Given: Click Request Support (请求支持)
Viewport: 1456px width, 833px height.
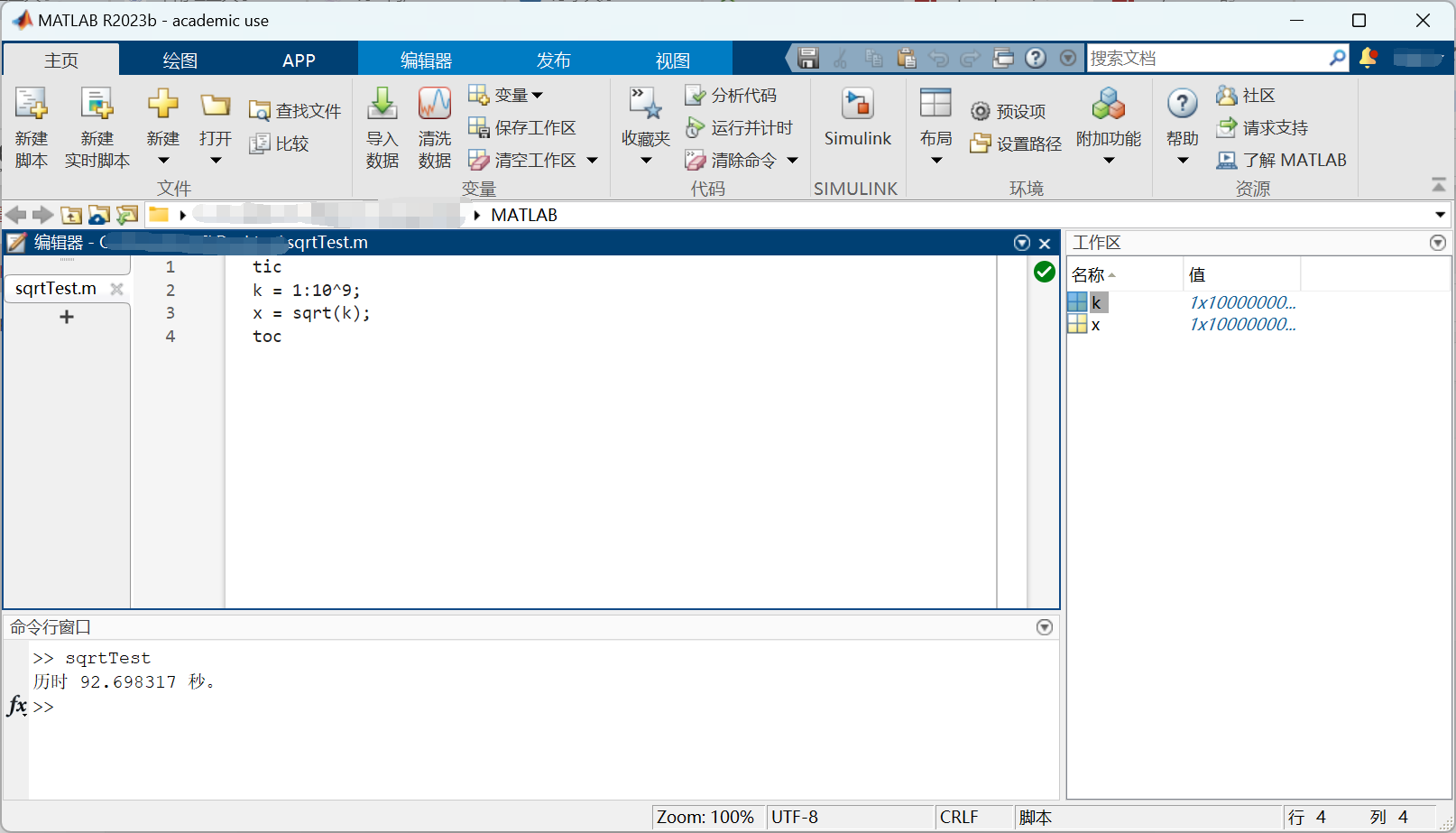Looking at the screenshot, I should click(x=1262, y=127).
